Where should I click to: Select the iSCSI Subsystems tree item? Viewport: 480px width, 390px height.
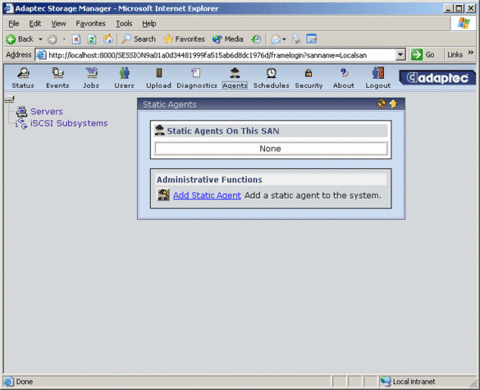point(69,123)
